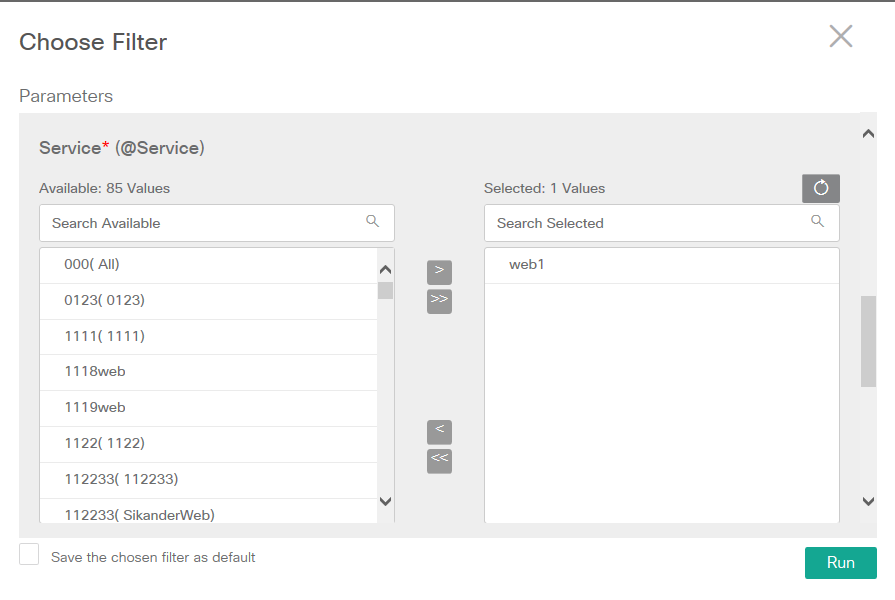Click the magnifier in Search Selected

(x=818, y=222)
